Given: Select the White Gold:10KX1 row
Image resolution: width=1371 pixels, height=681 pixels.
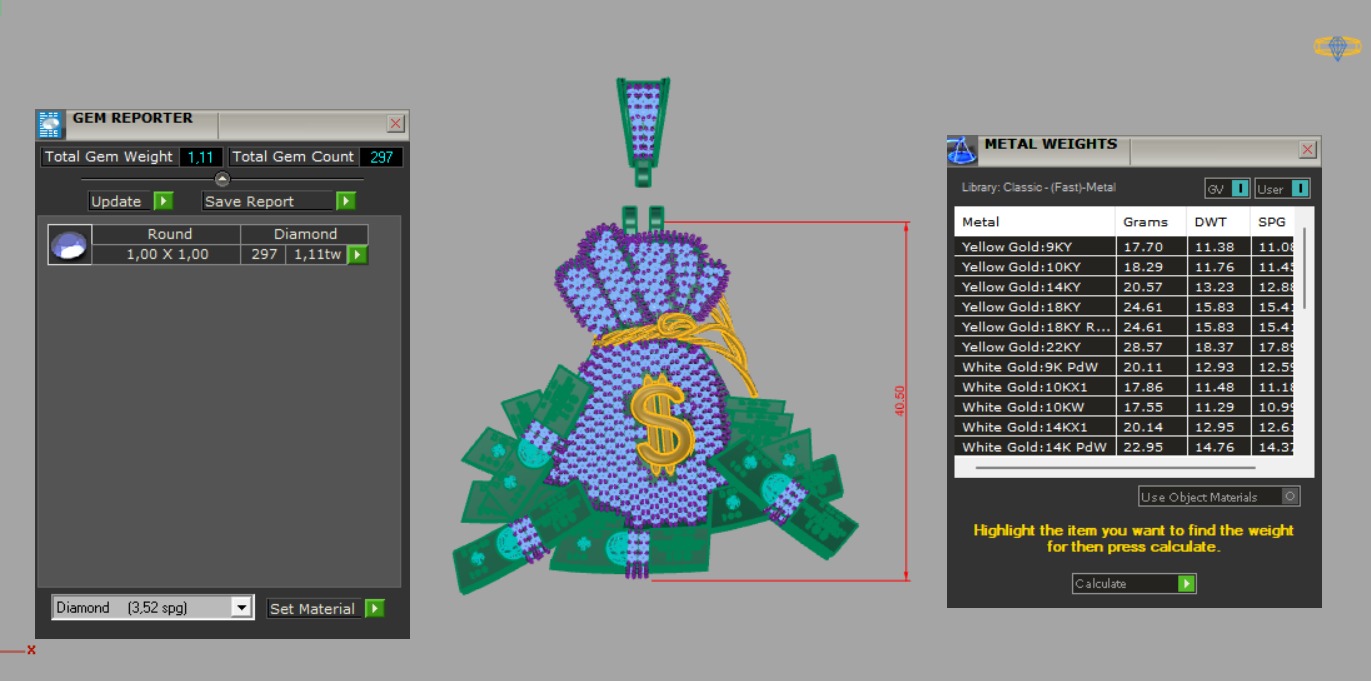Looking at the screenshot, I should pos(1125,387).
